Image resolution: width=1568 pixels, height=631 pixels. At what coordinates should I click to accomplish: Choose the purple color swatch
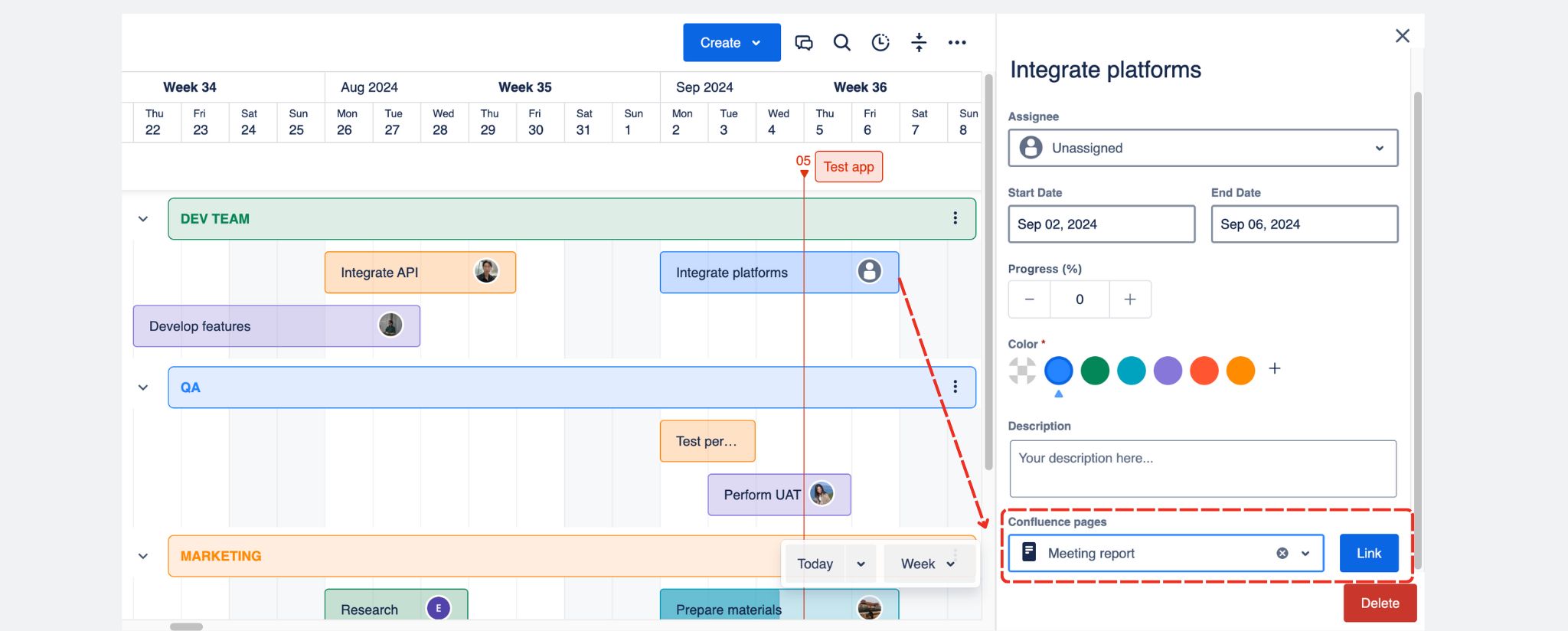coord(1167,371)
